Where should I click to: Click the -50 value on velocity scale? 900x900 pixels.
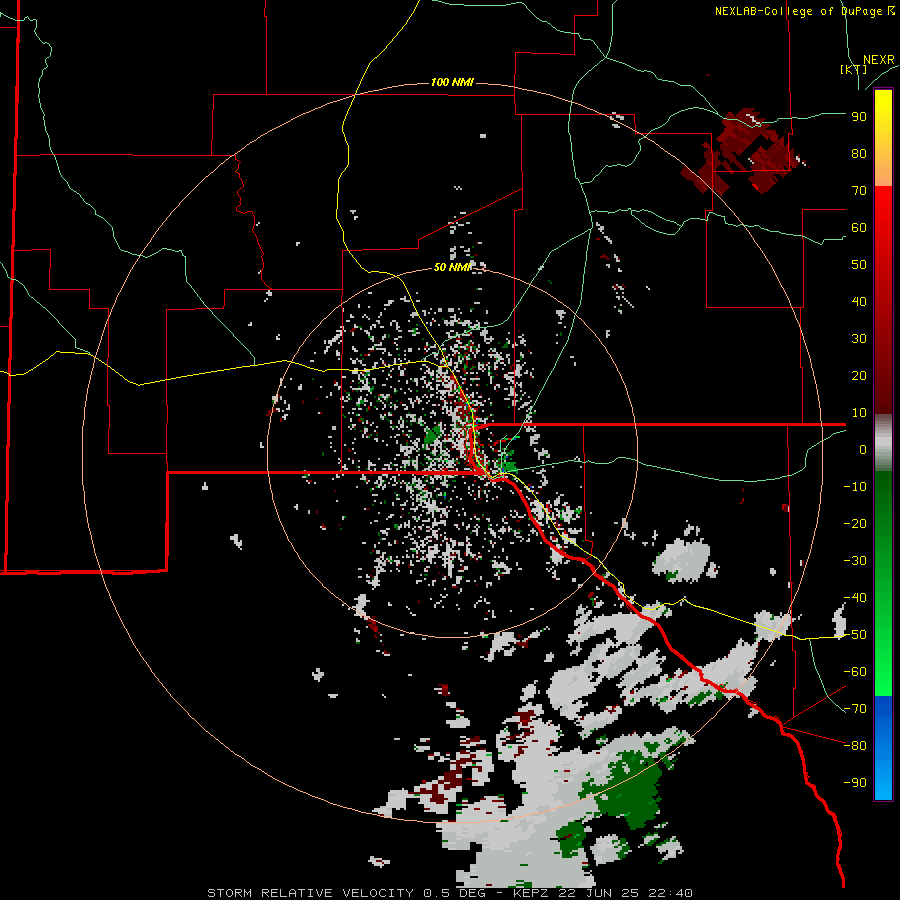click(855, 635)
